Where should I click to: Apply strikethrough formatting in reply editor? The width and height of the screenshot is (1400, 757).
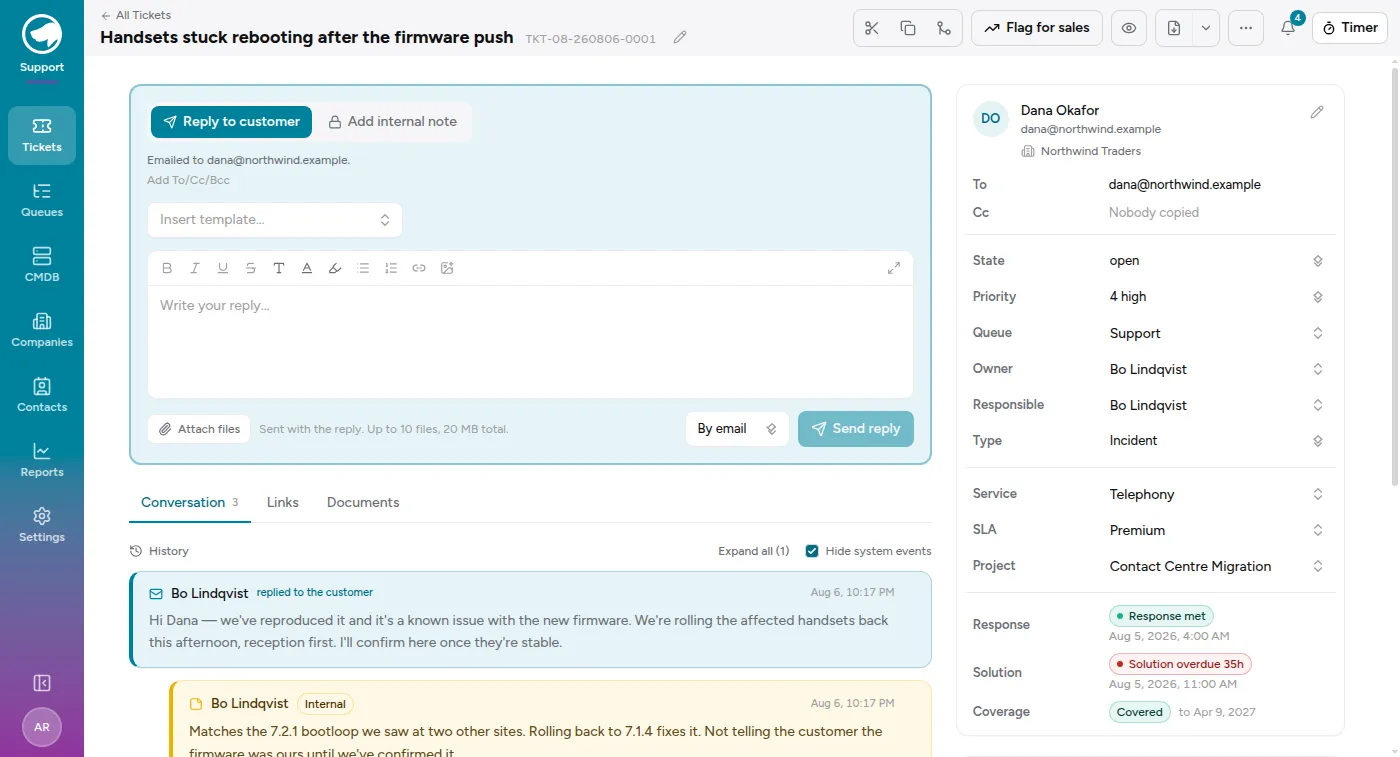click(251, 268)
